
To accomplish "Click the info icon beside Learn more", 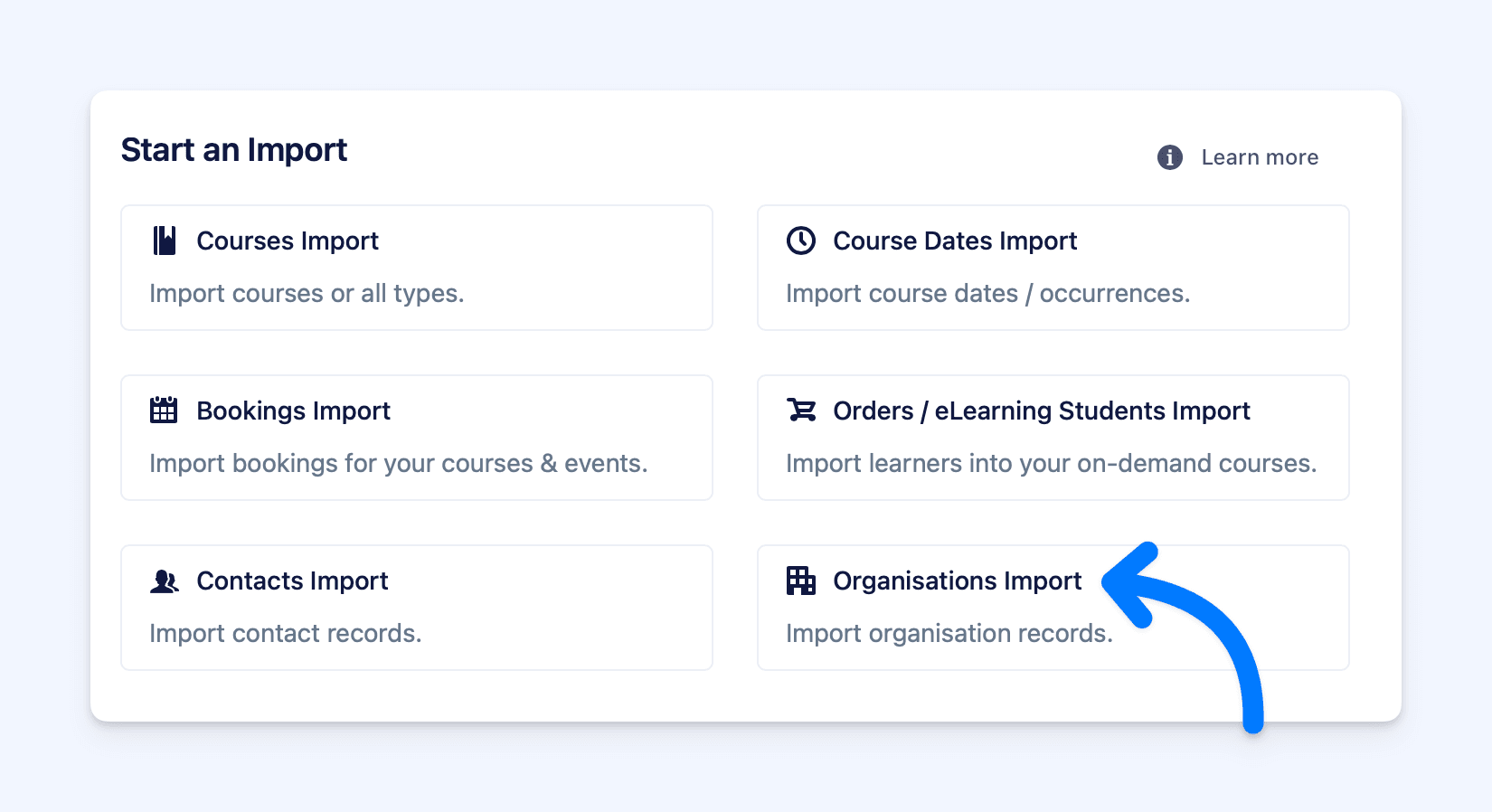I will 1169,157.
